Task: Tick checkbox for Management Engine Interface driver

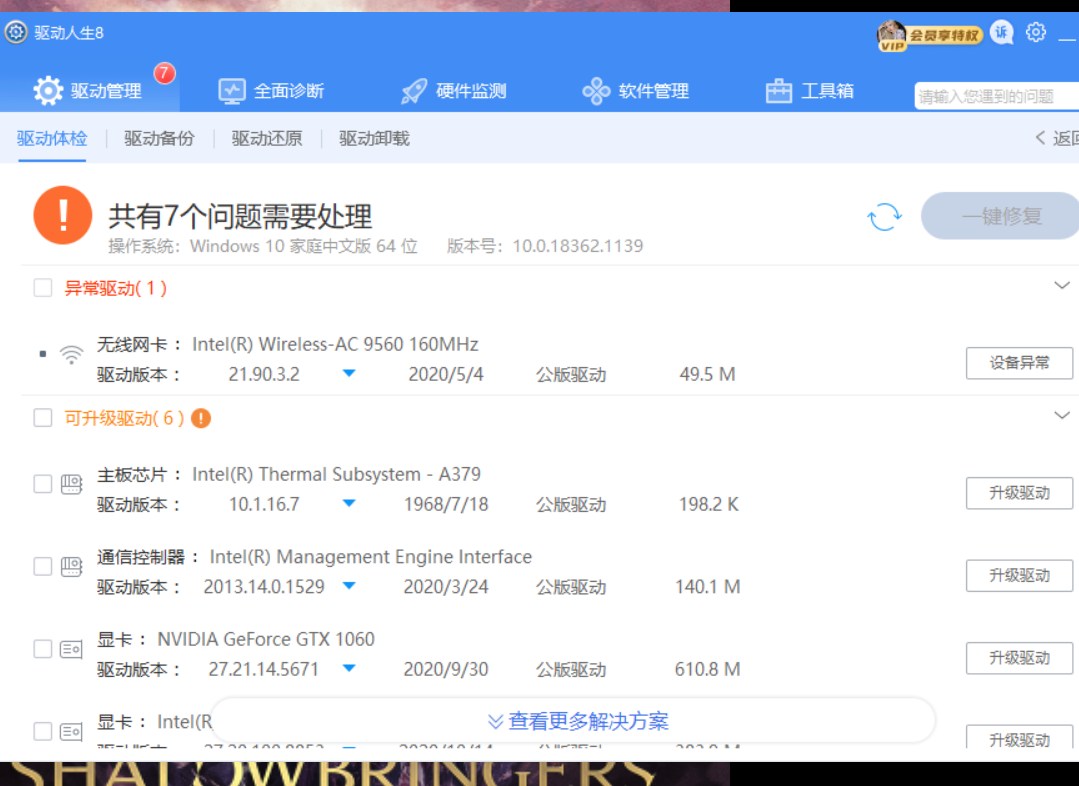Action: tap(43, 566)
